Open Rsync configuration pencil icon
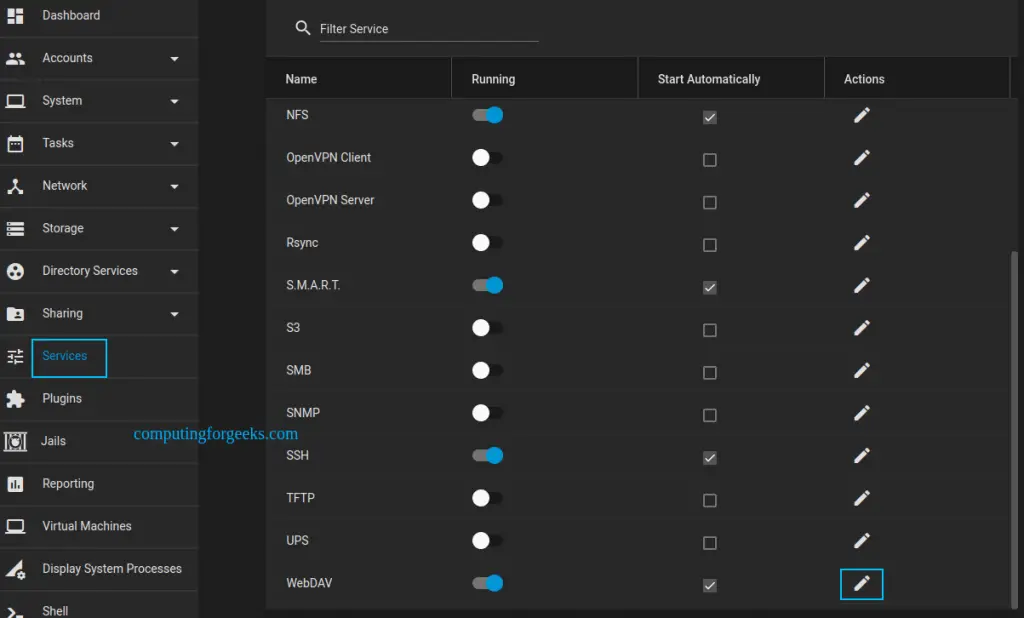Viewport: 1024px width, 618px height. coord(861,243)
